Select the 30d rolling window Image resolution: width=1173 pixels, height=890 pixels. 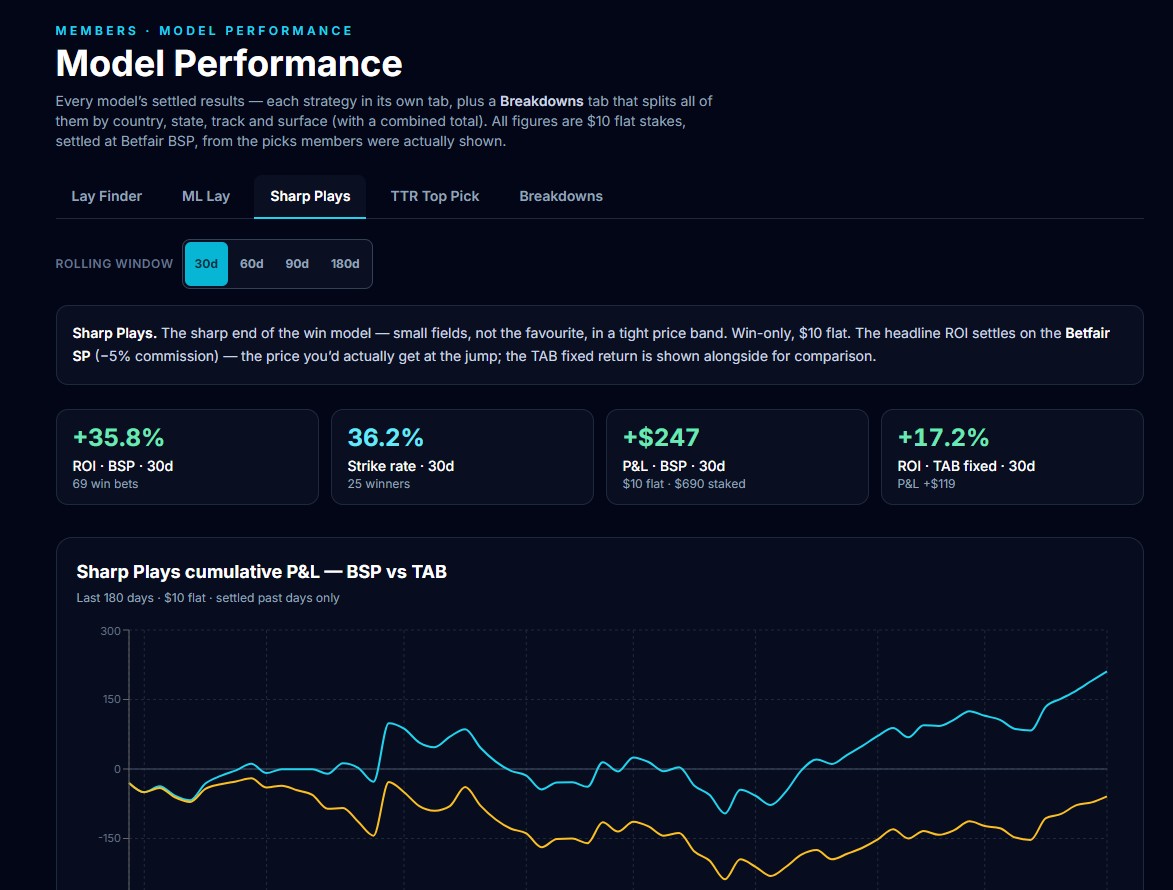[x=206, y=264]
